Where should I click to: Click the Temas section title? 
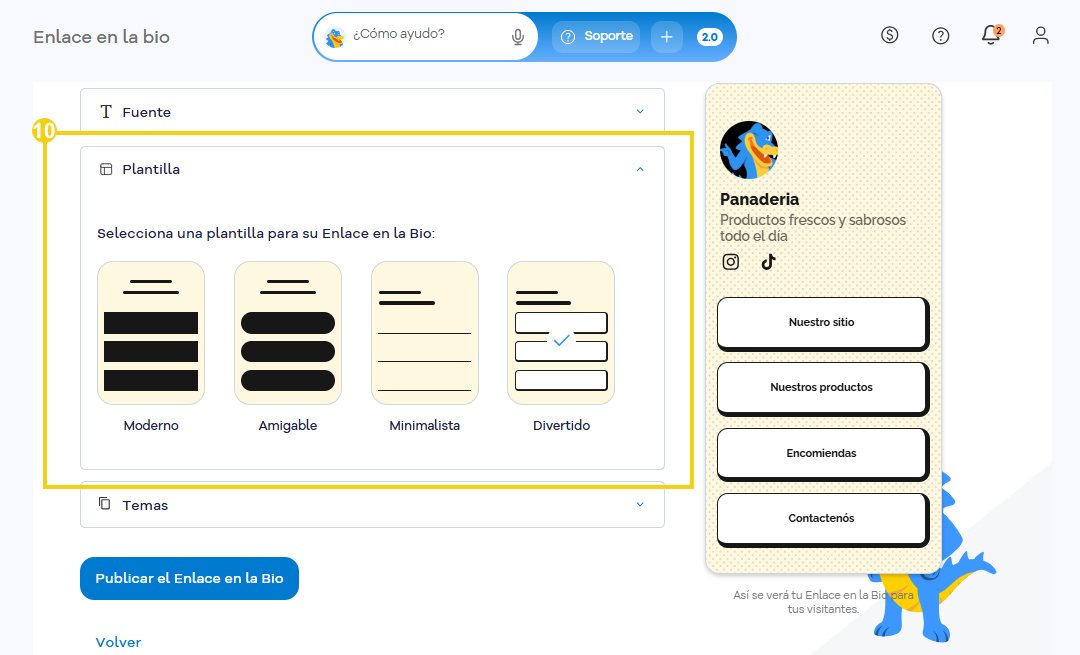145,506
